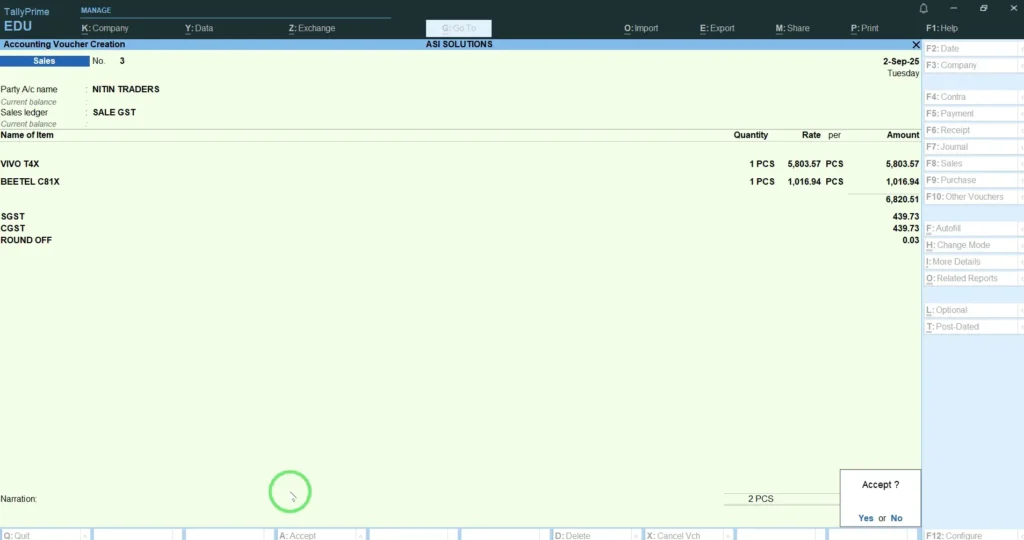Click the round off amount 0.03
Viewport: 1024px width, 540px height.
(910, 240)
